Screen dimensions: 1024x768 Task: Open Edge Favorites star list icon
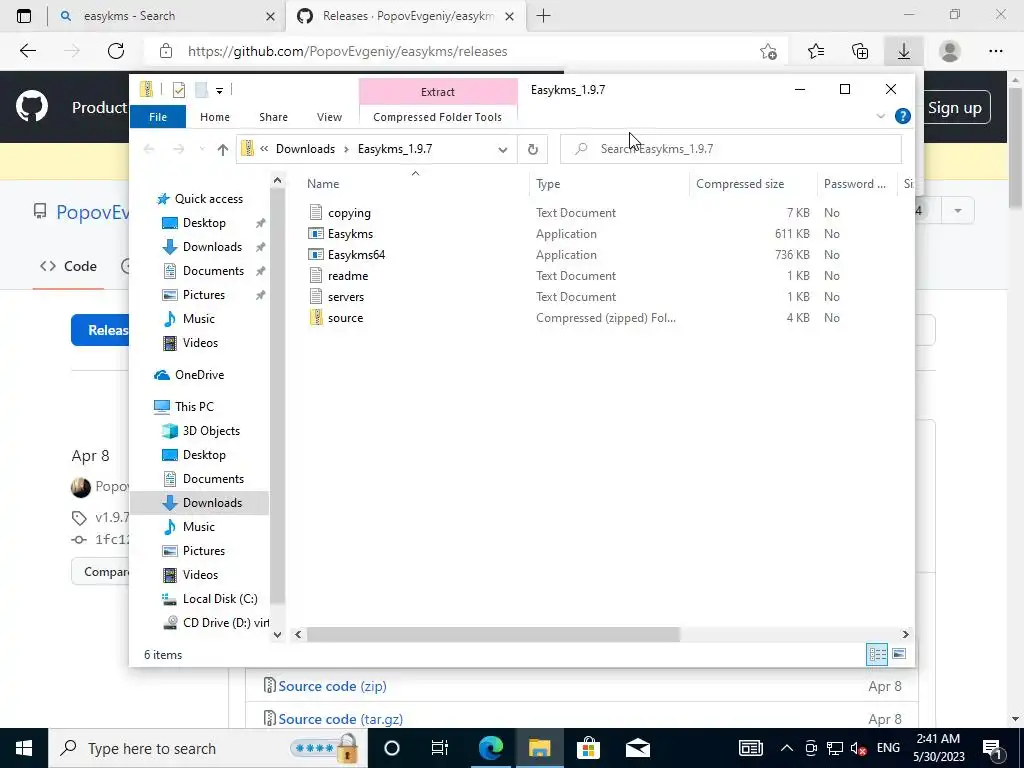816,51
